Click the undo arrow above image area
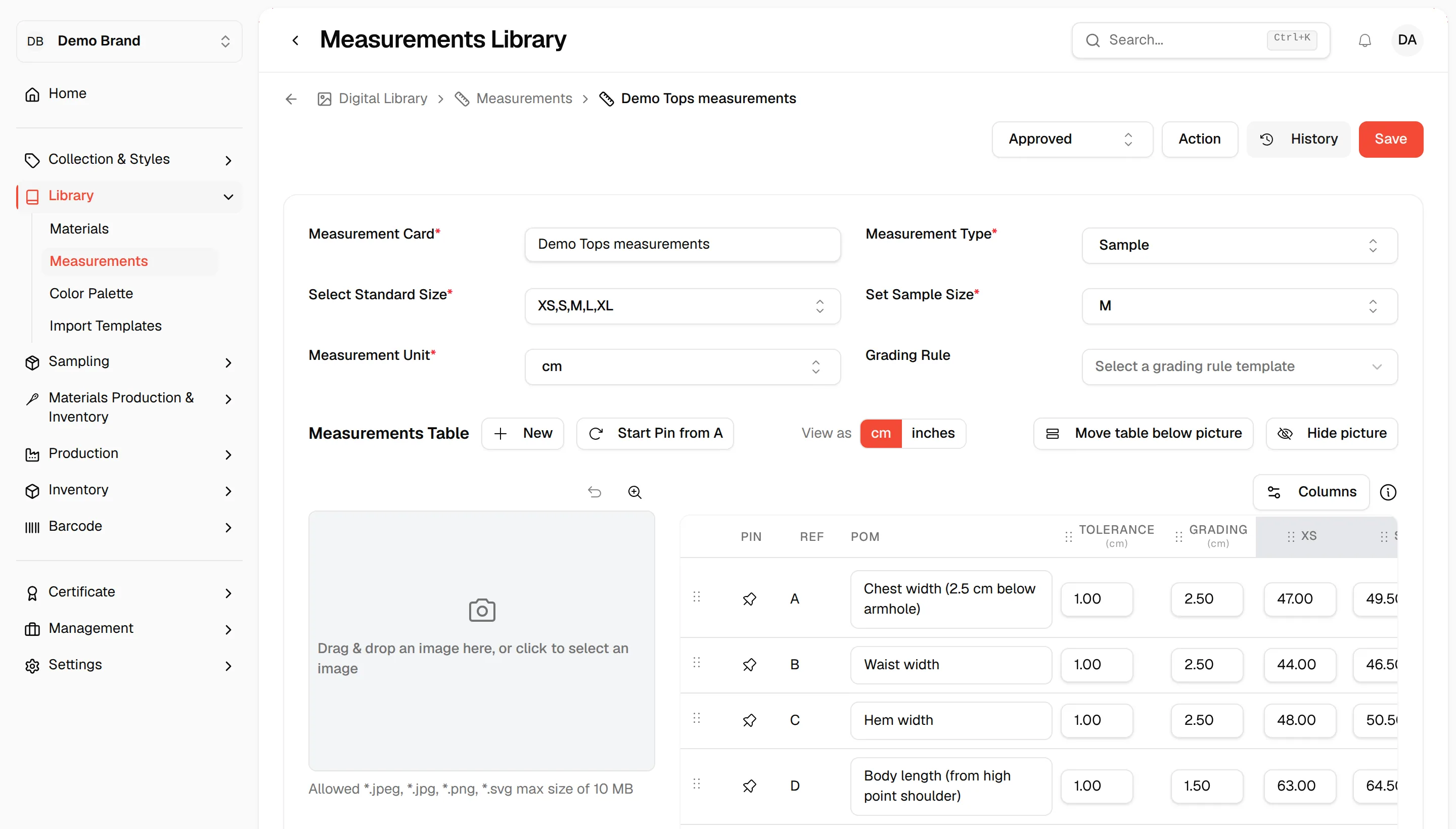Screen dimensions: 1456x829 click(x=595, y=492)
